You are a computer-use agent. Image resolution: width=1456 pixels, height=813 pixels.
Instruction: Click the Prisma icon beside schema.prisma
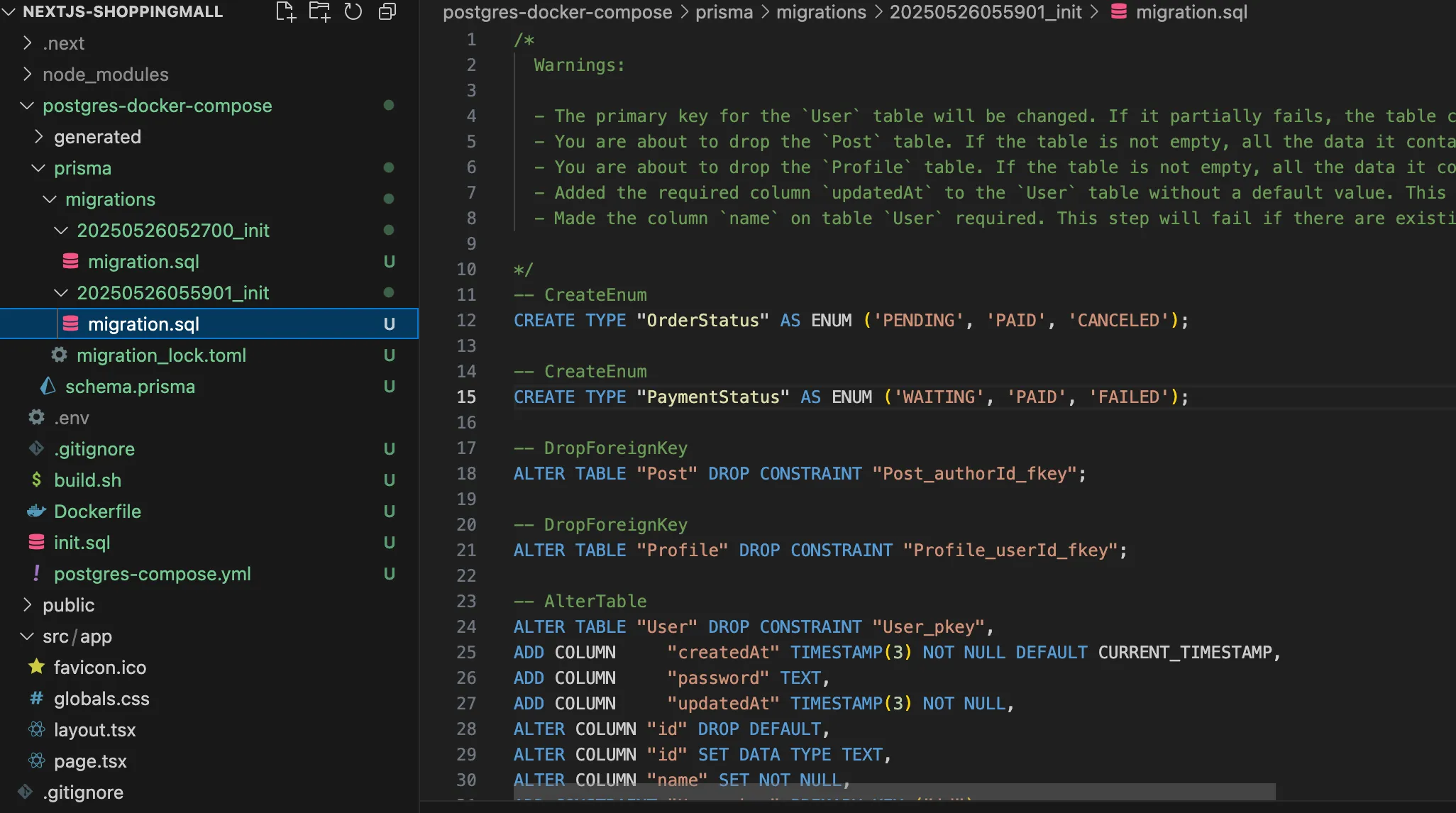click(x=48, y=386)
